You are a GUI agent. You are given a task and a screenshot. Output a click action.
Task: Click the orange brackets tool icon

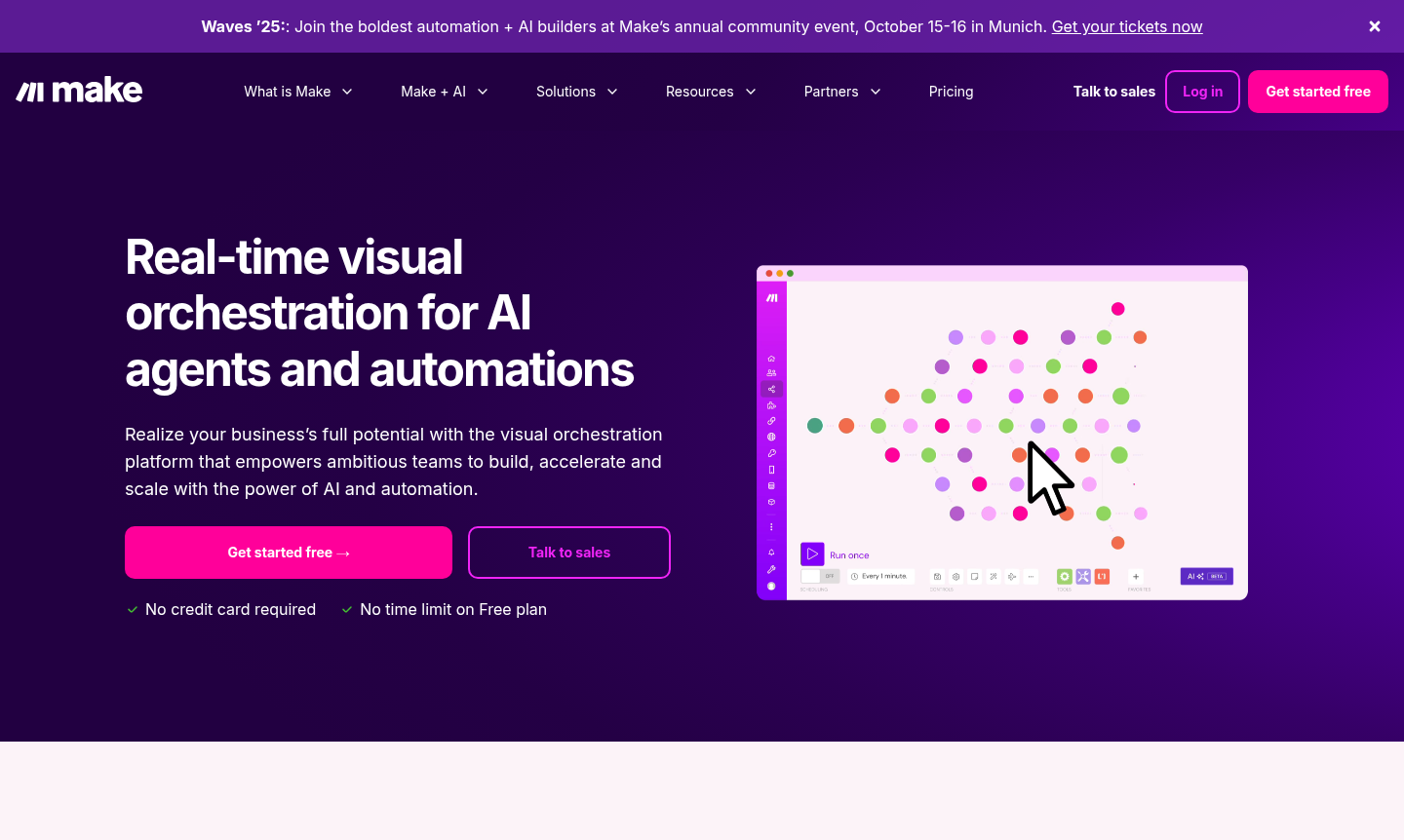1102,577
